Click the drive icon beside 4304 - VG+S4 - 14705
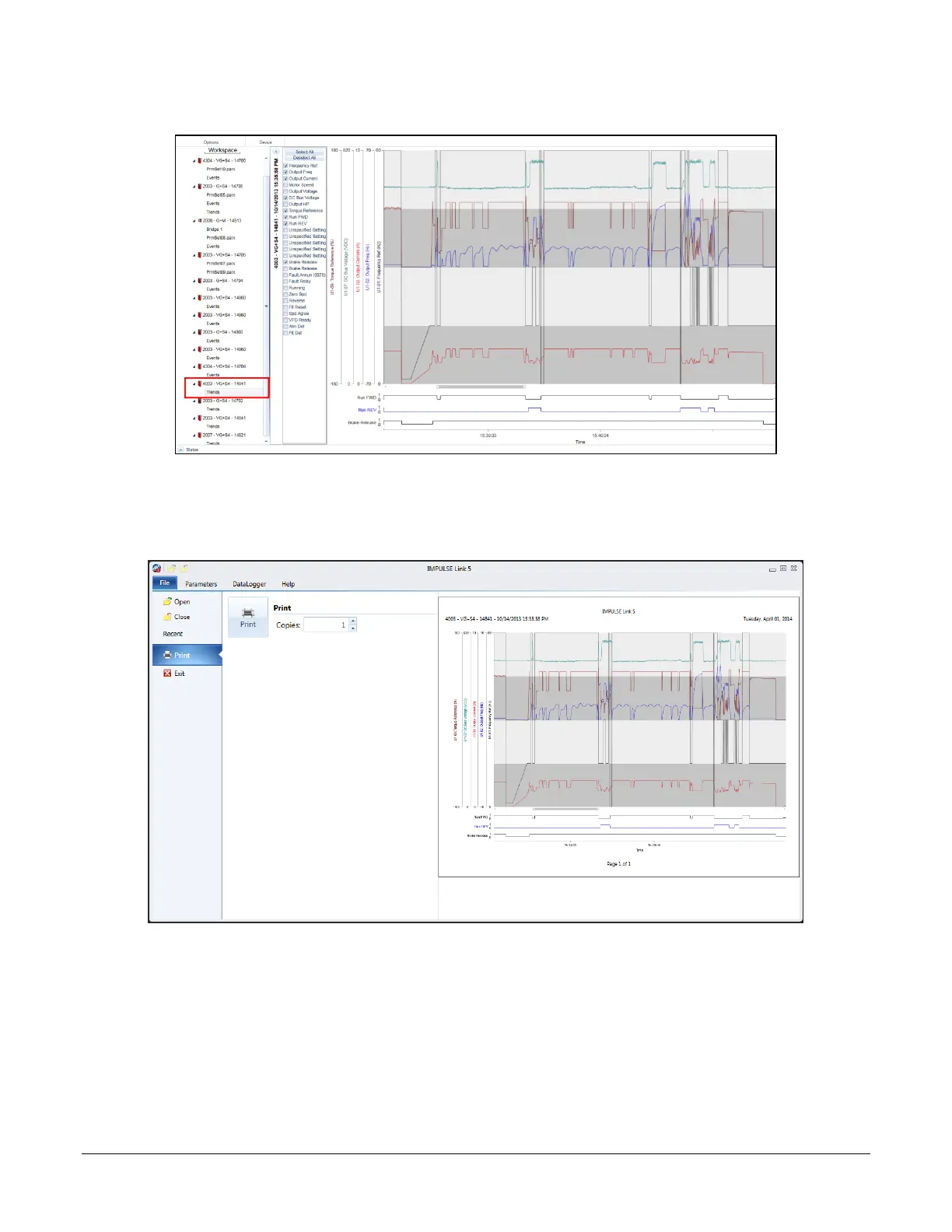The image size is (952, 1232). coord(200,160)
